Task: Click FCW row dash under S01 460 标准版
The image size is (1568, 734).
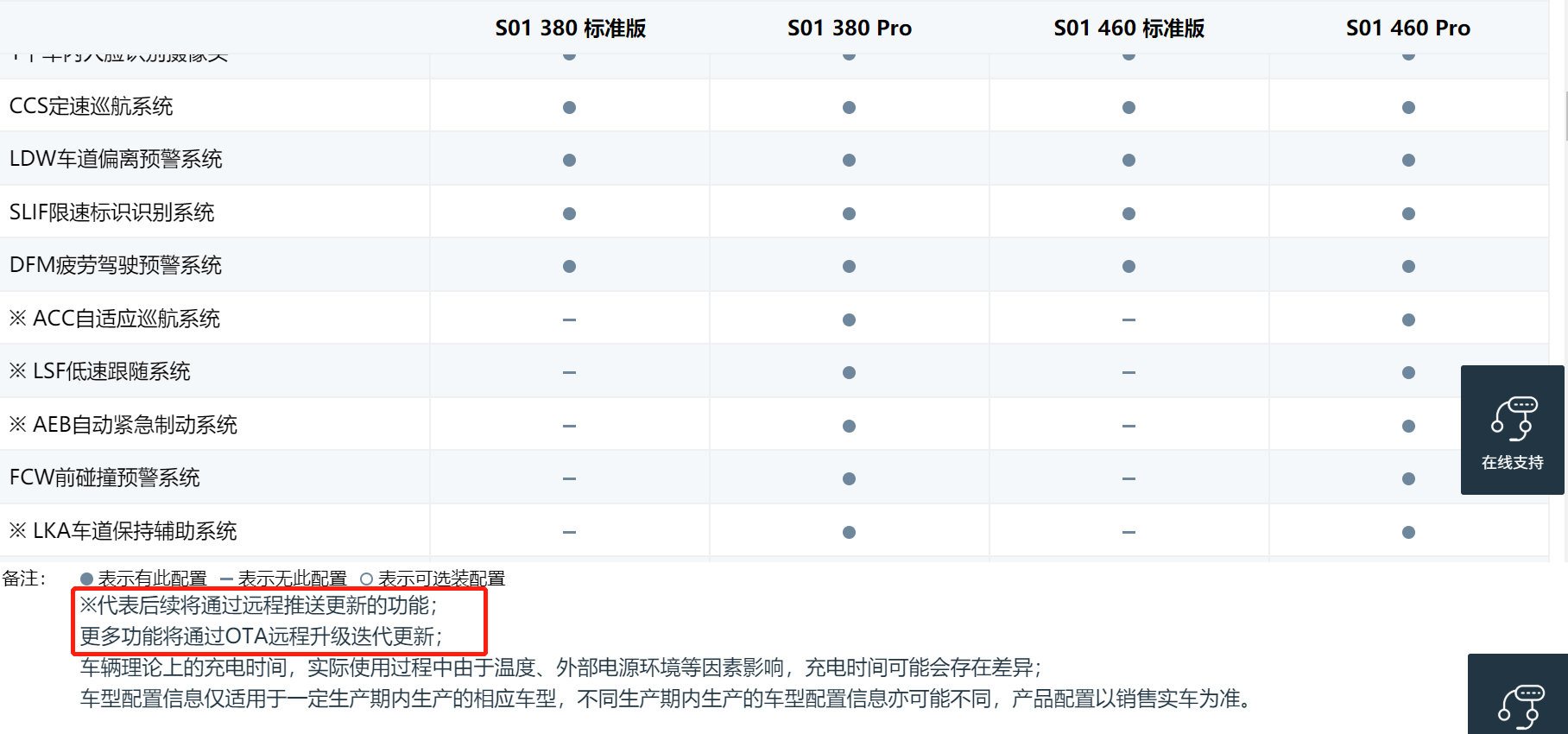Action: point(1129,478)
